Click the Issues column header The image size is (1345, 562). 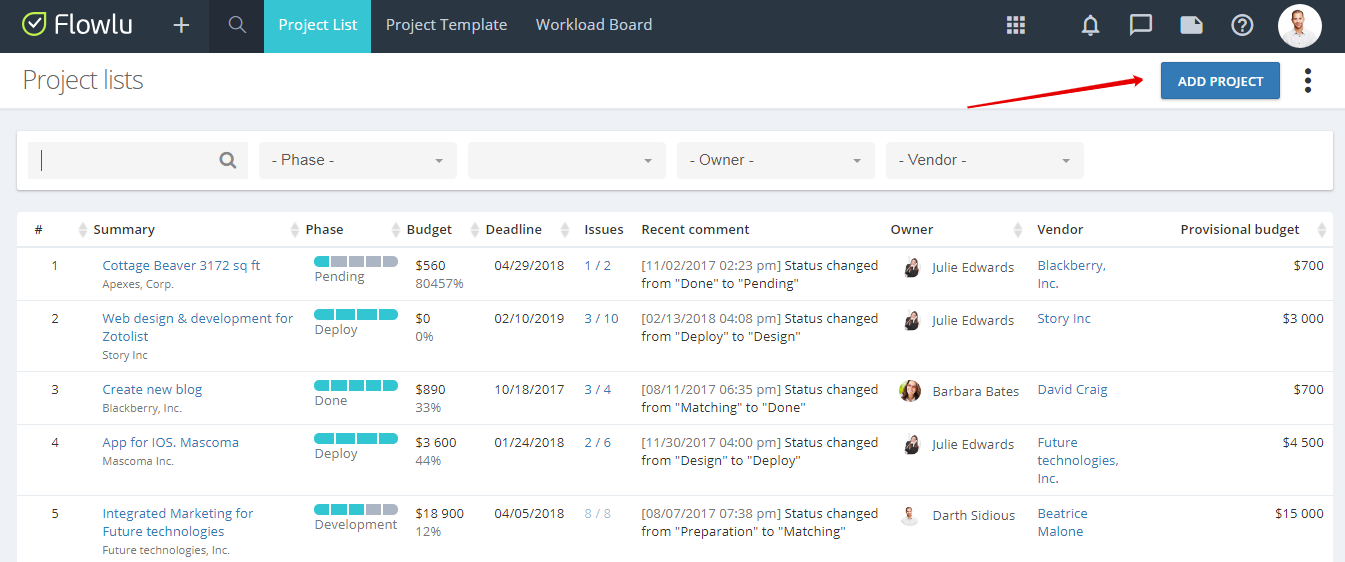click(604, 230)
